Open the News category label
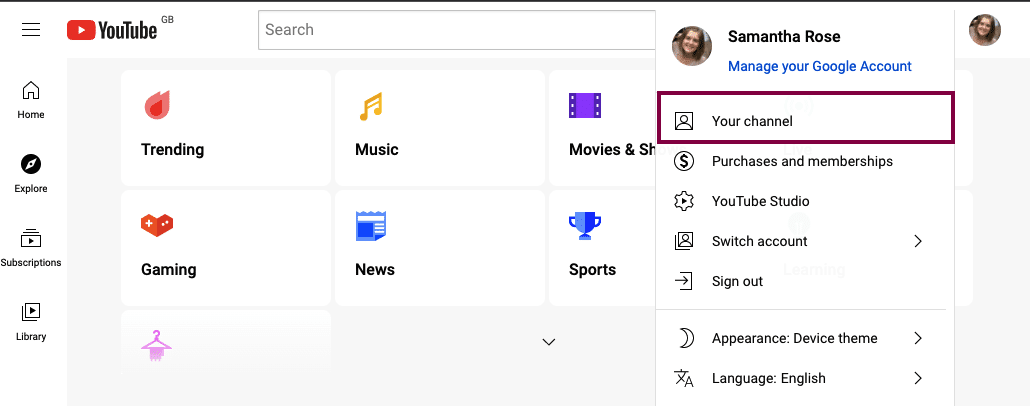This screenshot has height=406, width=1030. [x=374, y=269]
